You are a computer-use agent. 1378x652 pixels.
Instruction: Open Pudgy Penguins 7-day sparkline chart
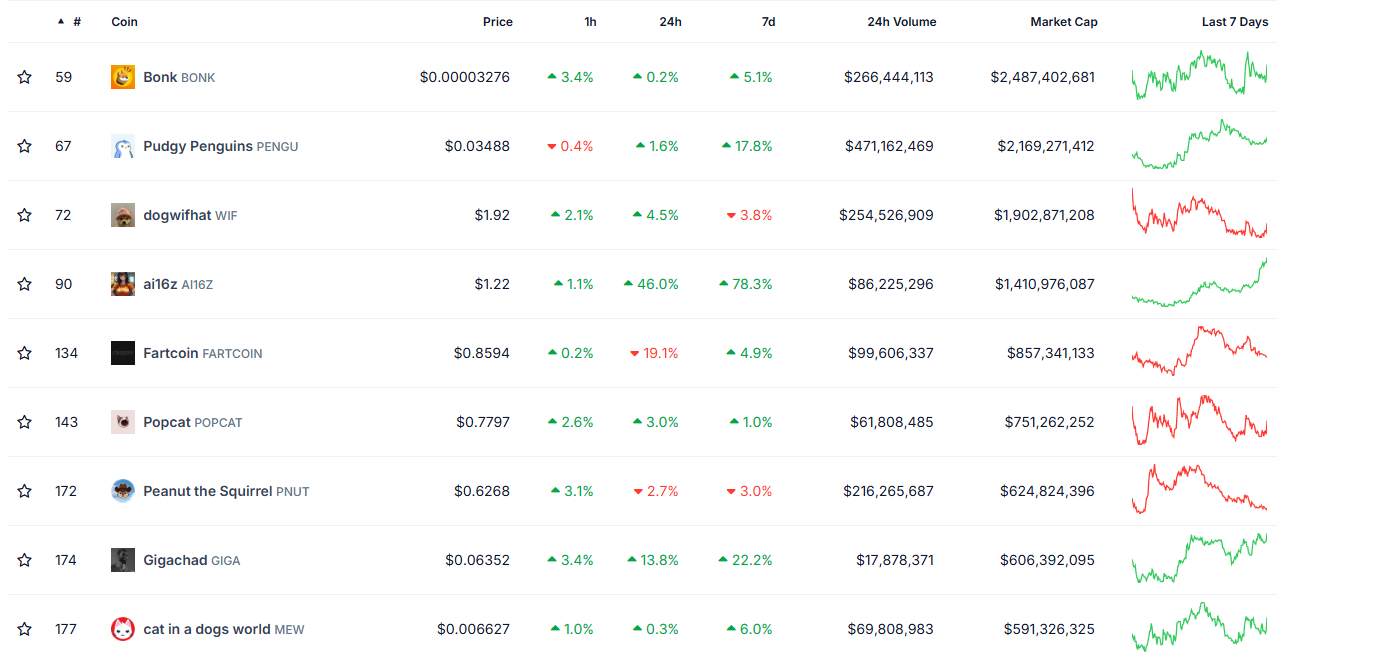1200,145
